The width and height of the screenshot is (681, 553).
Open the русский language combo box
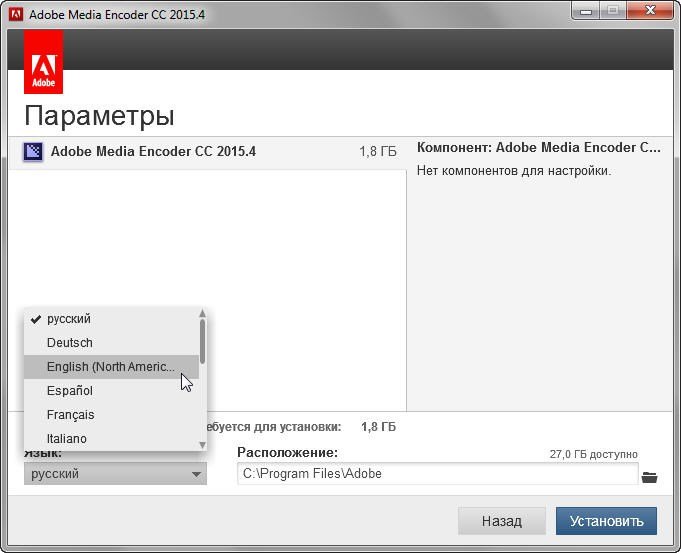point(115,474)
